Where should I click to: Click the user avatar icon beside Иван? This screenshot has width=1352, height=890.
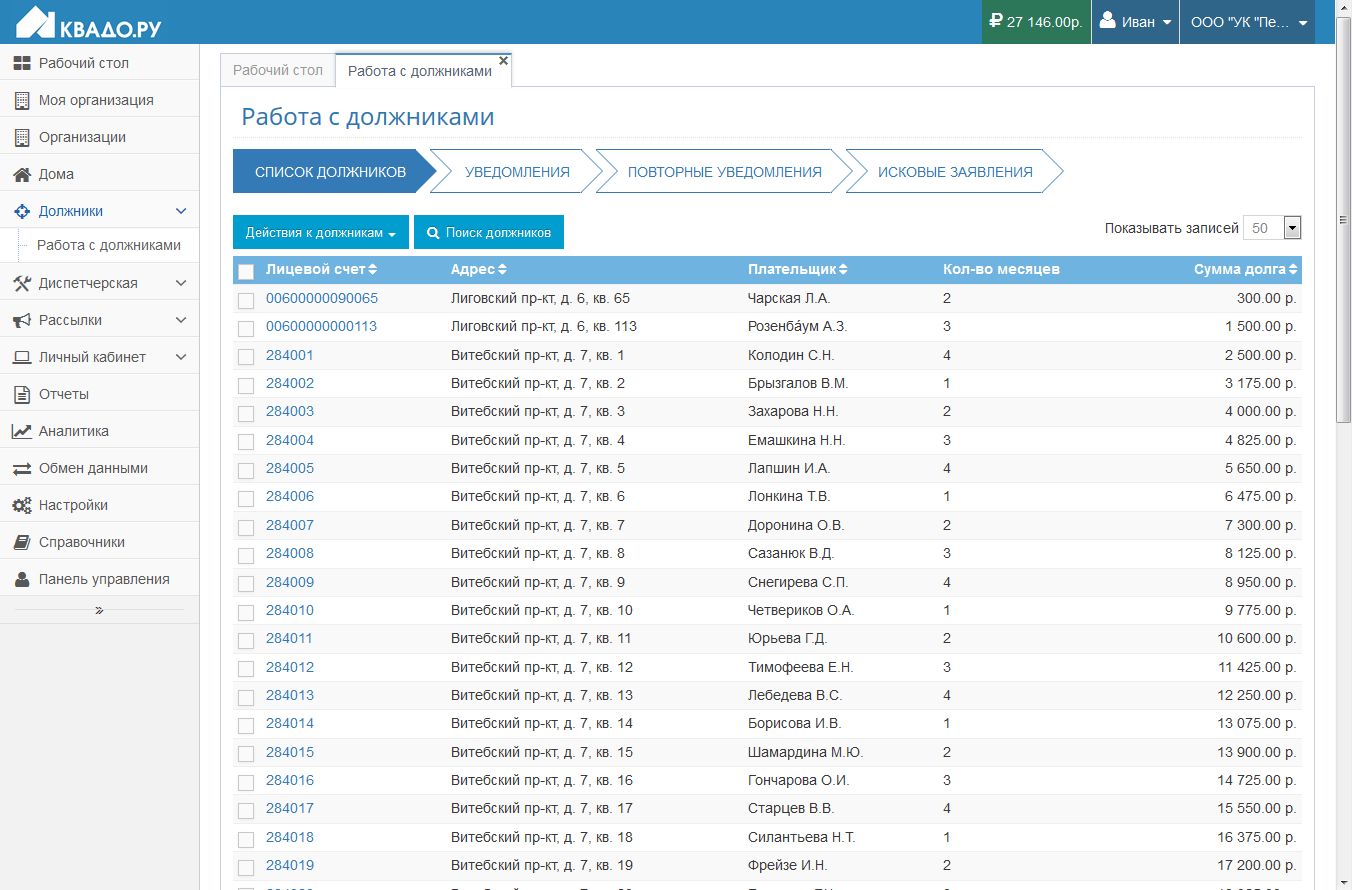click(1107, 20)
